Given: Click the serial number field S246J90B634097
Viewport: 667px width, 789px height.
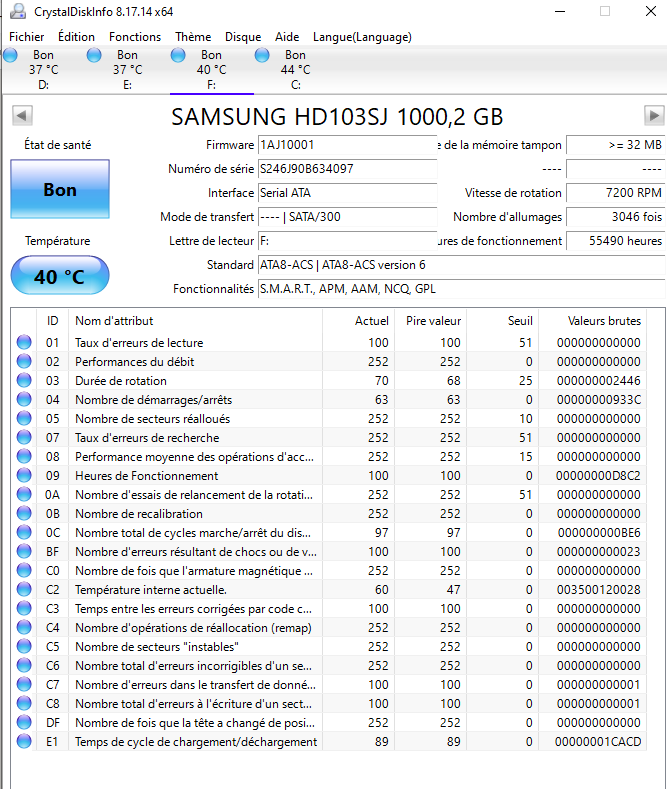Looking at the screenshot, I should click(347, 169).
